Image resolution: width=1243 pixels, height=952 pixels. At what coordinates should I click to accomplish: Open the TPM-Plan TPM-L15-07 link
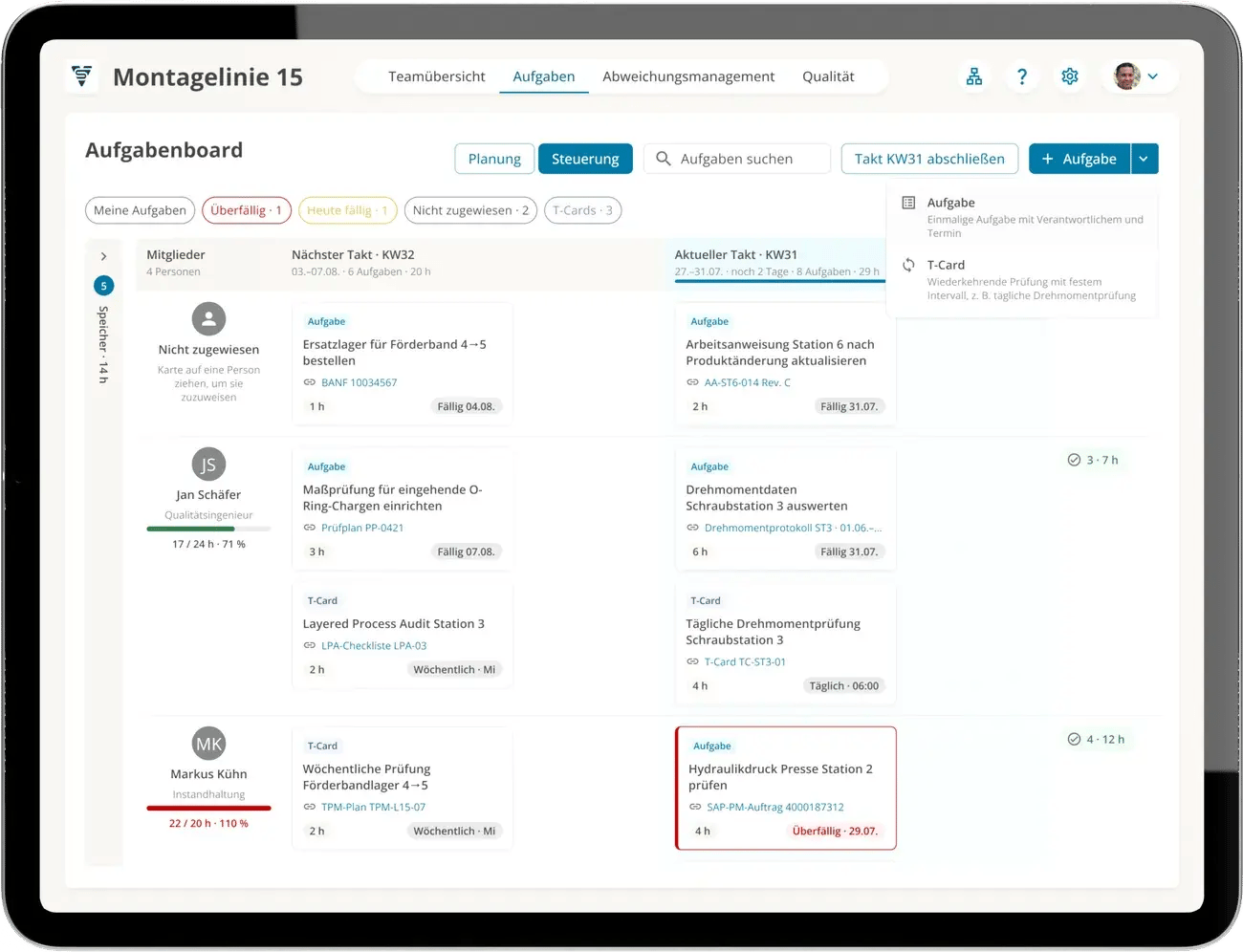pyautogui.click(x=373, y=807)
